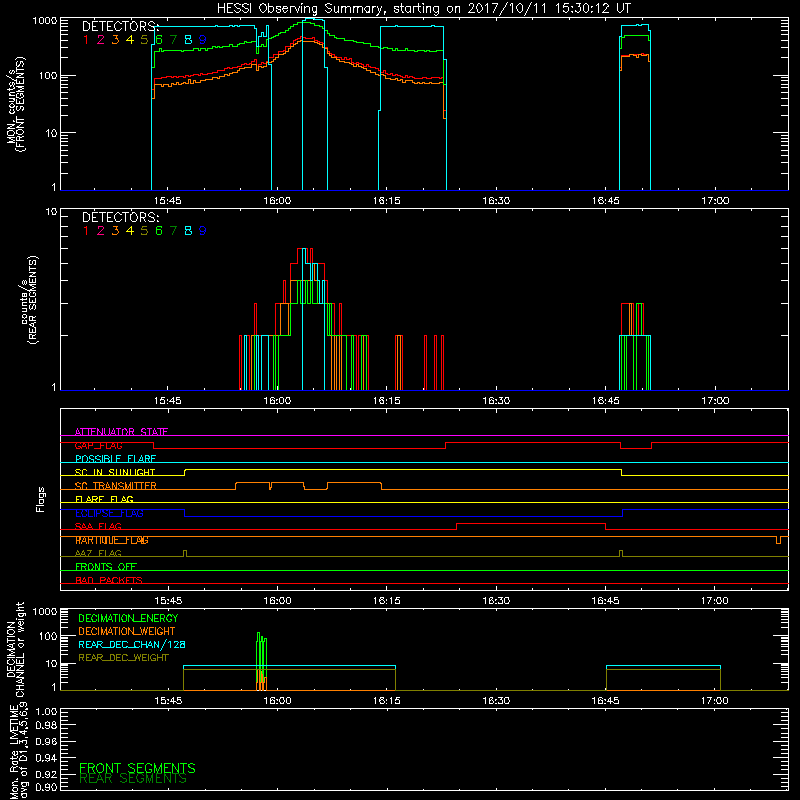Click the Mon. Rate LIVETIME axis title
This screenshot has height=800, width=800.
point(19,751)
